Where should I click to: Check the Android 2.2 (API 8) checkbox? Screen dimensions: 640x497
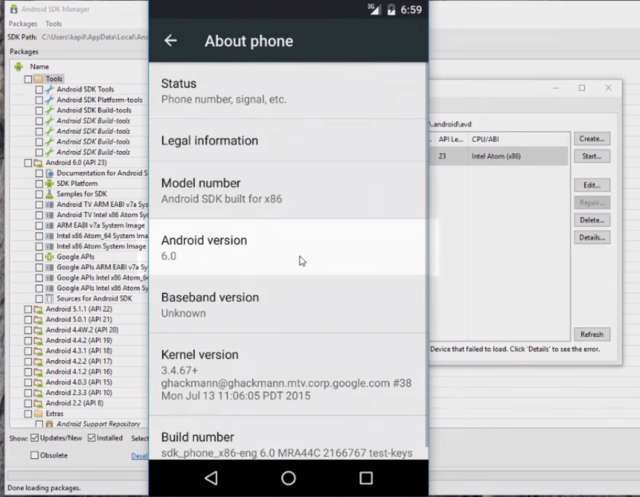[28, 403]
